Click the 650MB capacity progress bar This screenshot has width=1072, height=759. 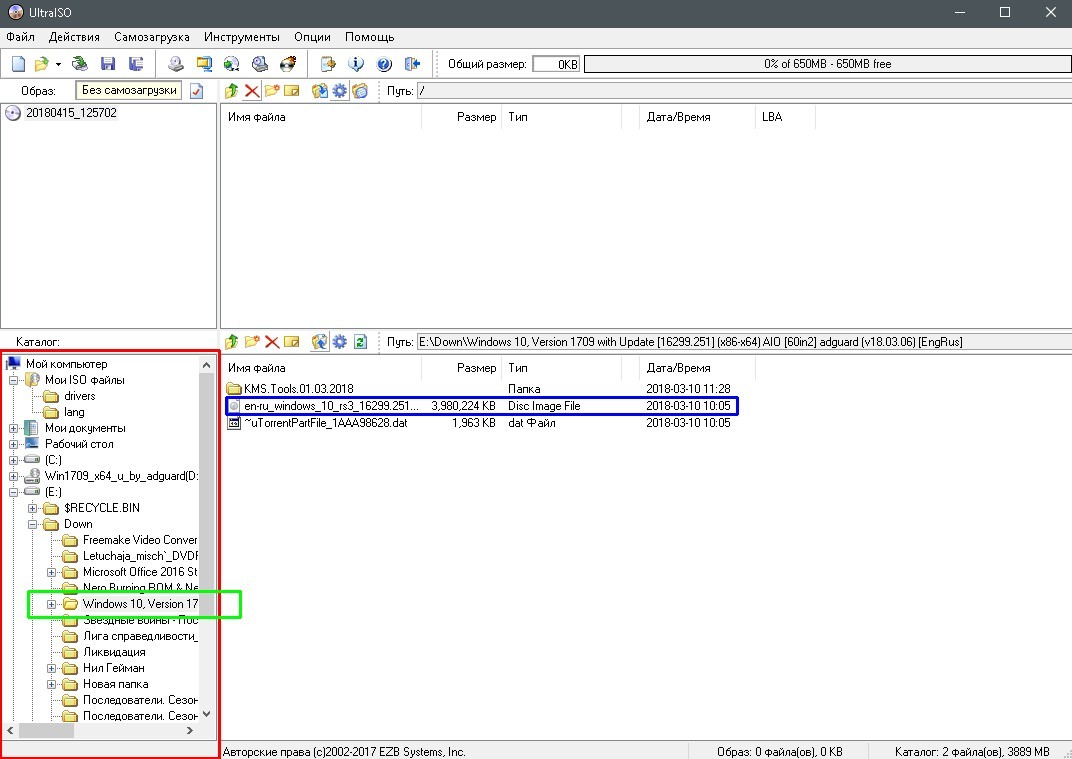click(827, 64)
